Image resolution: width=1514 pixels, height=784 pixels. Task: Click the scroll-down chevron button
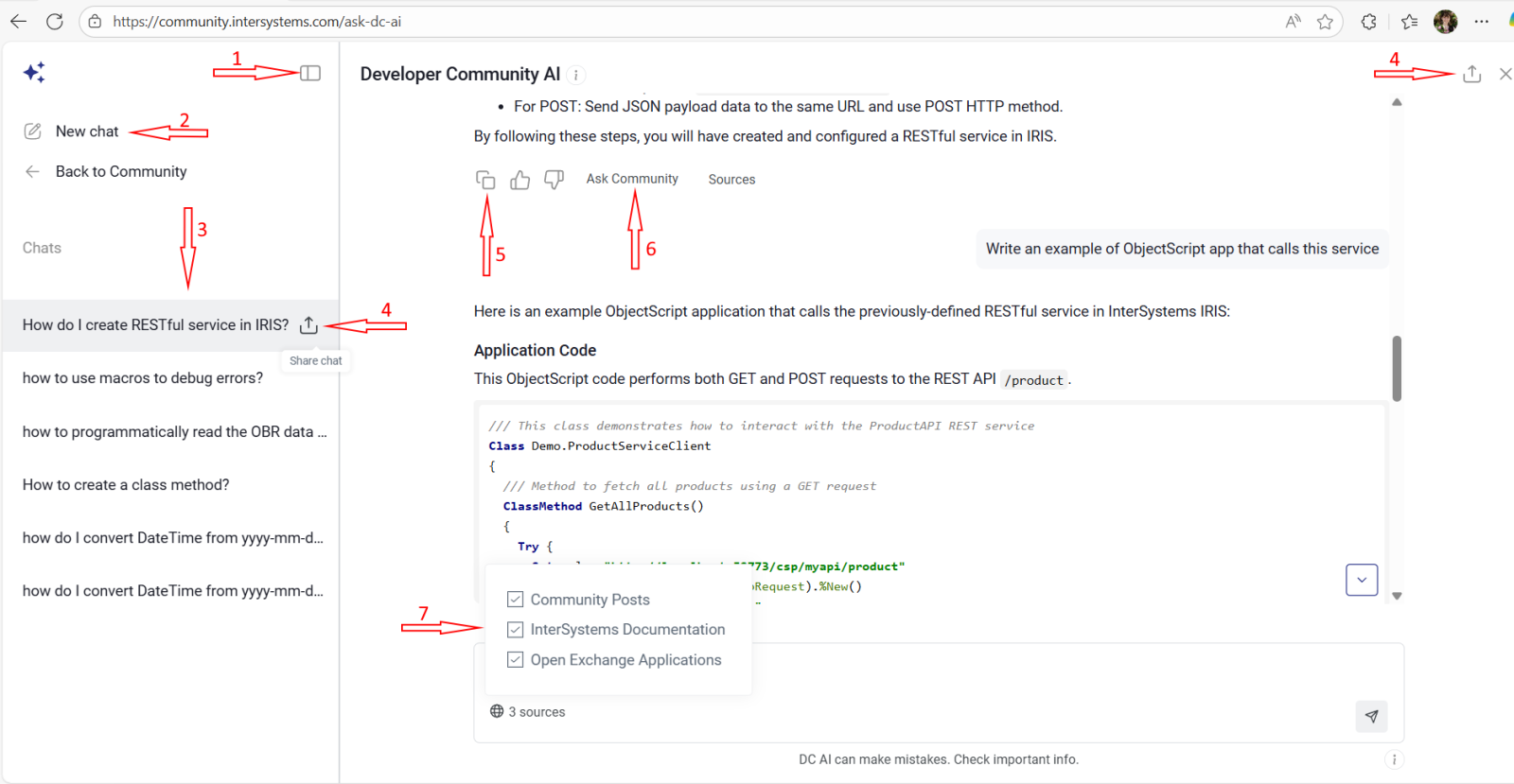tap(1362, 580)
